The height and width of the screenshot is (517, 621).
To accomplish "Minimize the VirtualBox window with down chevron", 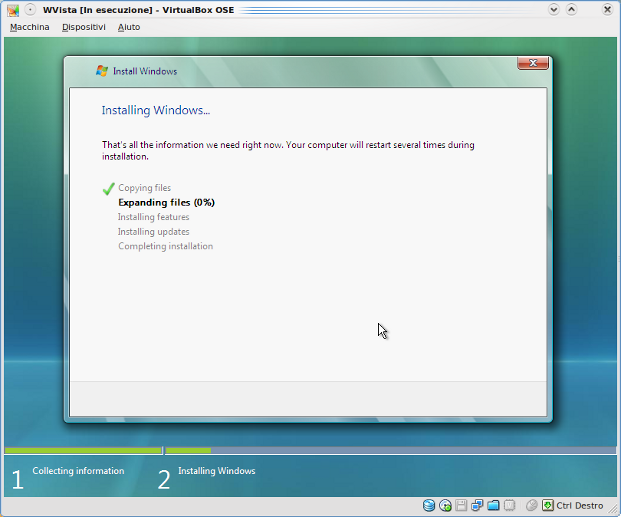I will coord(554,10).
